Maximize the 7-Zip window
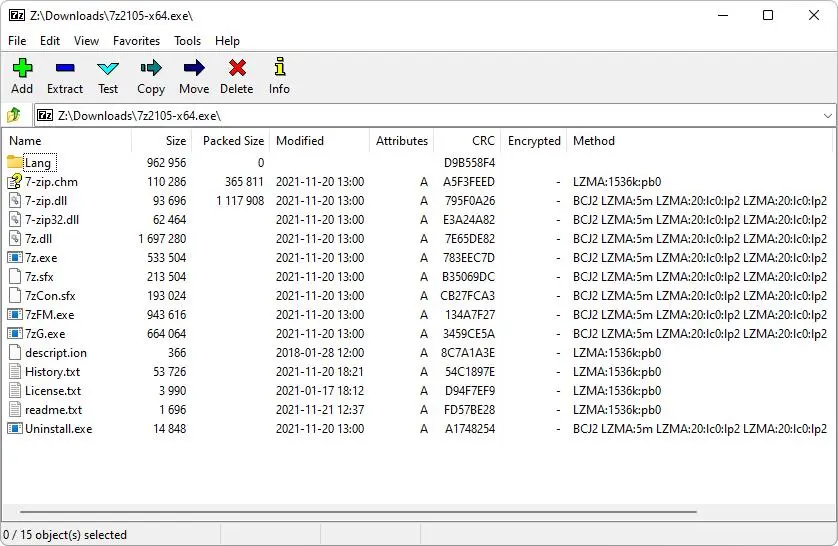This screenshot has height=546, width=838. coord(768,15)
